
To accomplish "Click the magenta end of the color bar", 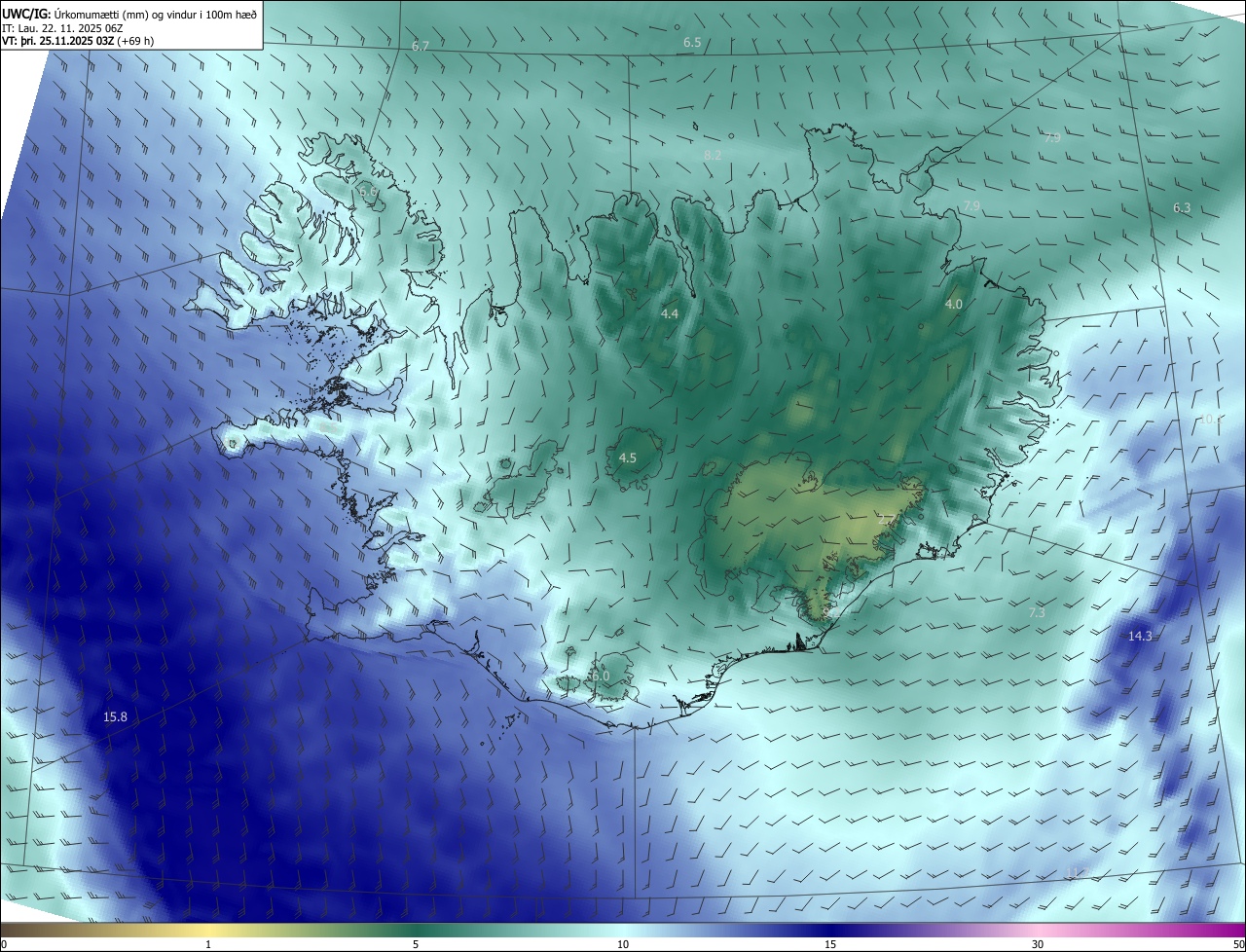I will 1231,930.
